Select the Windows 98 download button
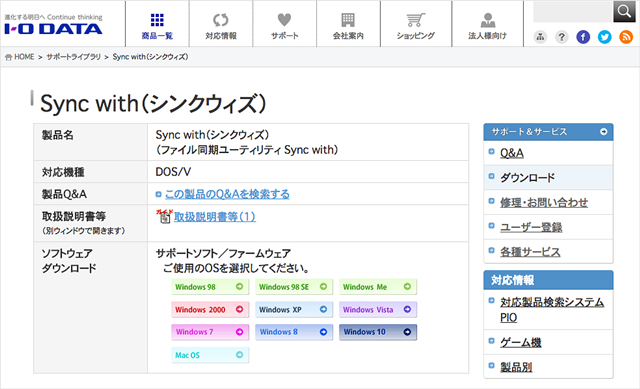The image size is (640, 389). coord(210,287)
